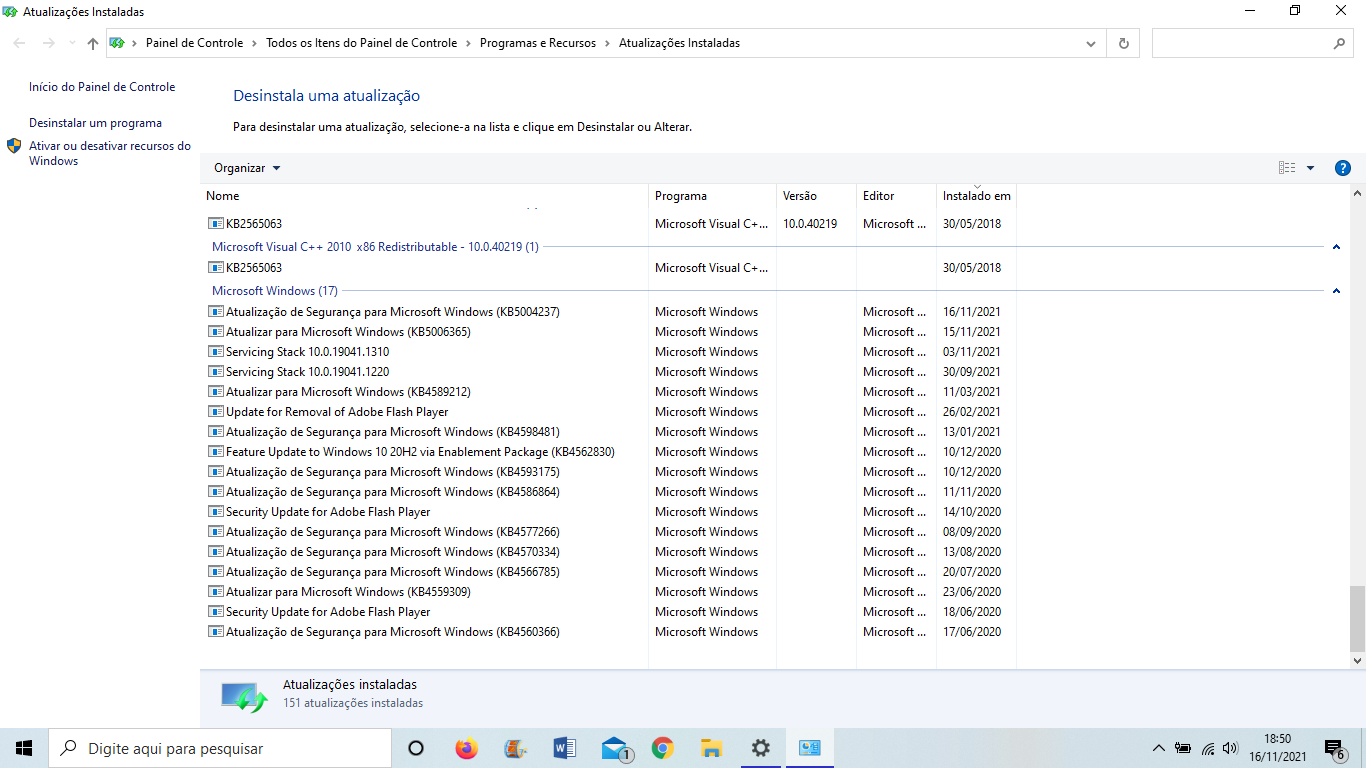Click icon of KB4566785 update row
Screen dimensions: 1366x768
tap(216, 572)
